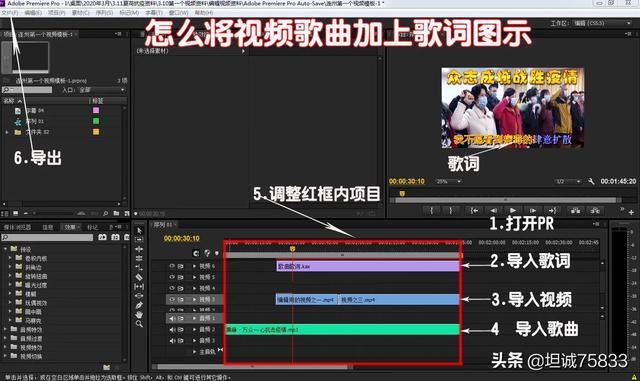Open the Edit menu

(x=33, y=13)
